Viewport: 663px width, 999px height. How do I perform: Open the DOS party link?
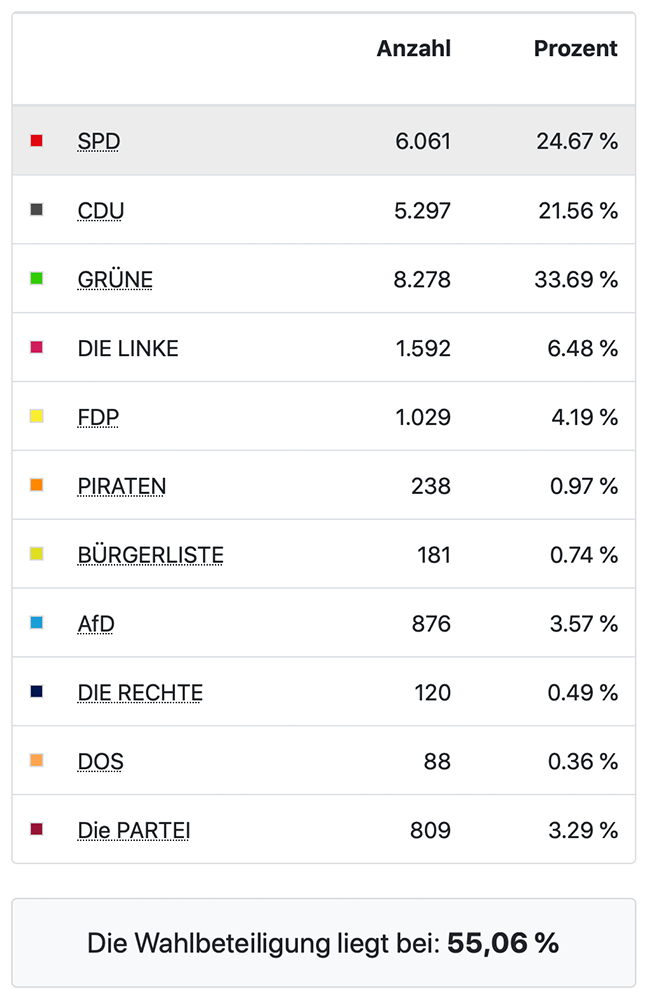point(100,762)
